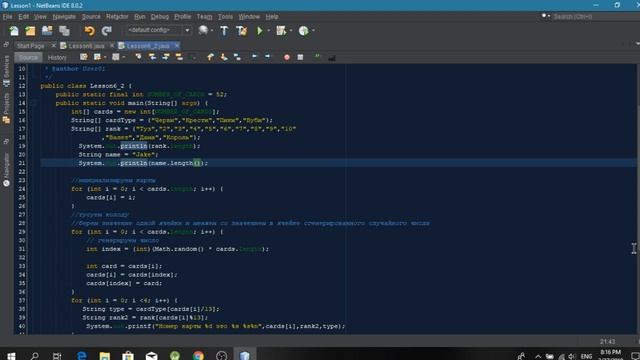
Task: Click the Previous Bookmark icon
Action: [210, 57]
